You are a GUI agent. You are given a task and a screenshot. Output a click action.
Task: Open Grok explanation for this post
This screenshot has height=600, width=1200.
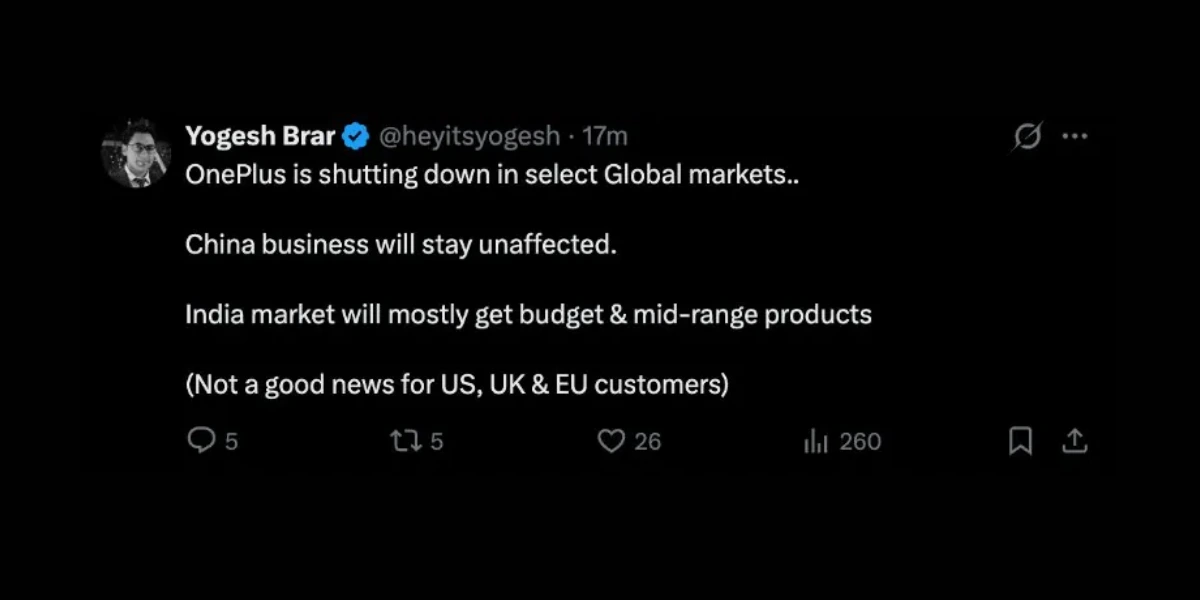(x=1028, y=136)
